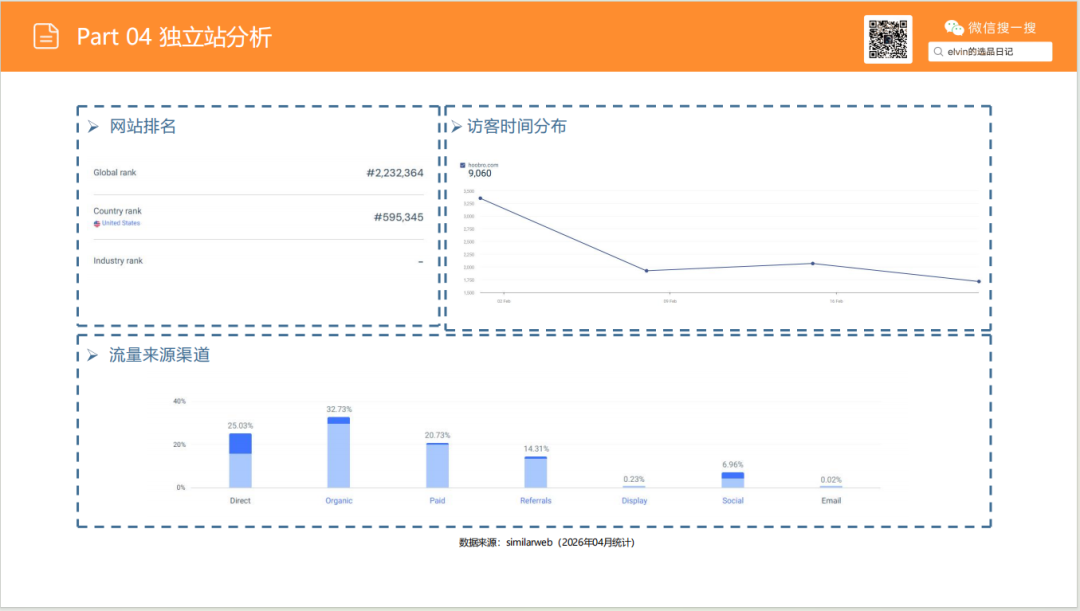Select the Direct channel label on the bar chart
The height and width of the screenshot is (611, 1080).
click(240, 500)
